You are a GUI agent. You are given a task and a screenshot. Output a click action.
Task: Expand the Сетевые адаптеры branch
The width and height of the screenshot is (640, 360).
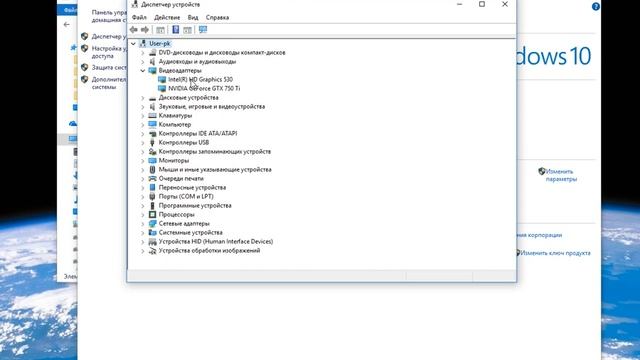[x=143, y=223]
